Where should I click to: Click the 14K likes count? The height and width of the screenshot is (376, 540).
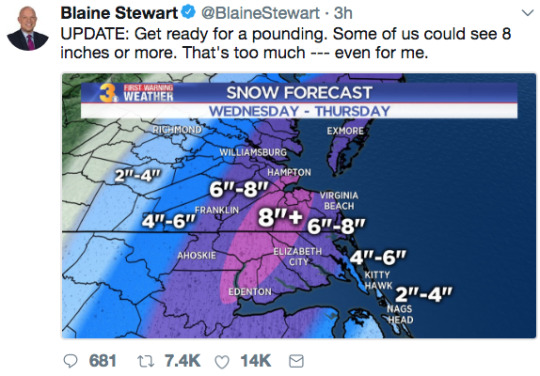tap(256, 361)
